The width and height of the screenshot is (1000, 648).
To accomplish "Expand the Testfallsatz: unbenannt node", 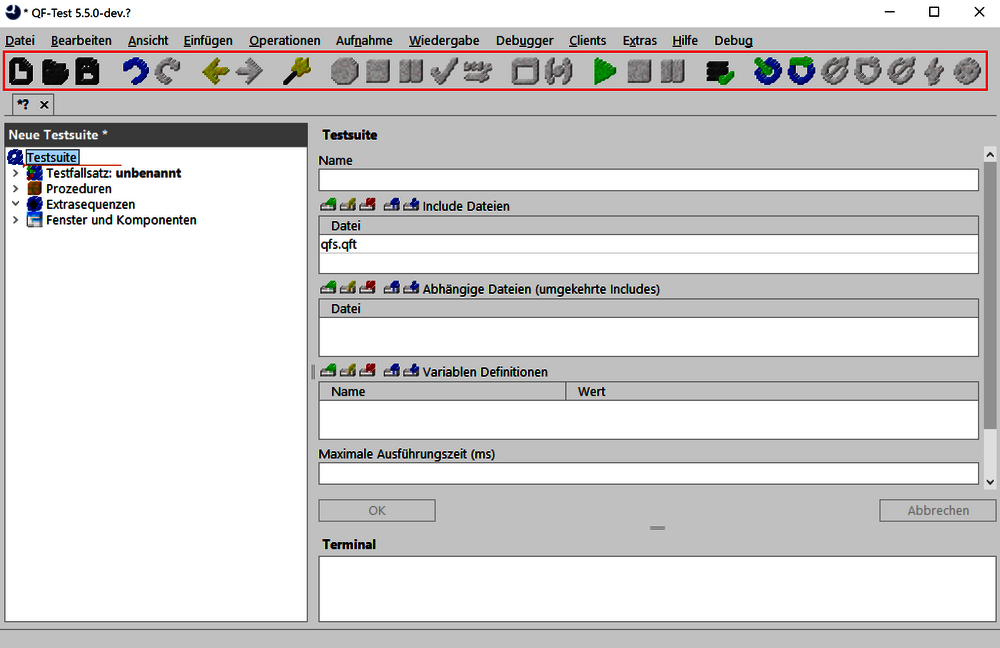I will [x=15, y=173].
